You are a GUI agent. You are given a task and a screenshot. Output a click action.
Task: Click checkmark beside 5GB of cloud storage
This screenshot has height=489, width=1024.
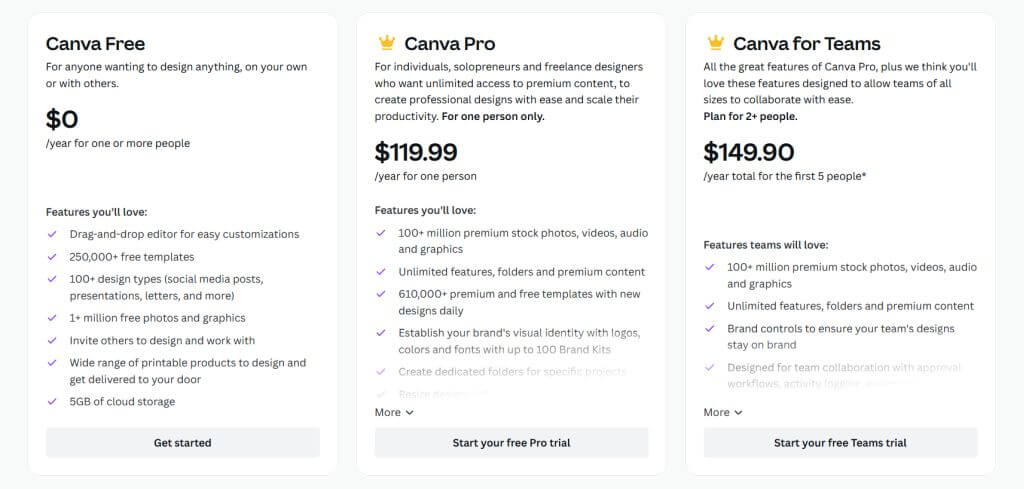click(52, 401)
